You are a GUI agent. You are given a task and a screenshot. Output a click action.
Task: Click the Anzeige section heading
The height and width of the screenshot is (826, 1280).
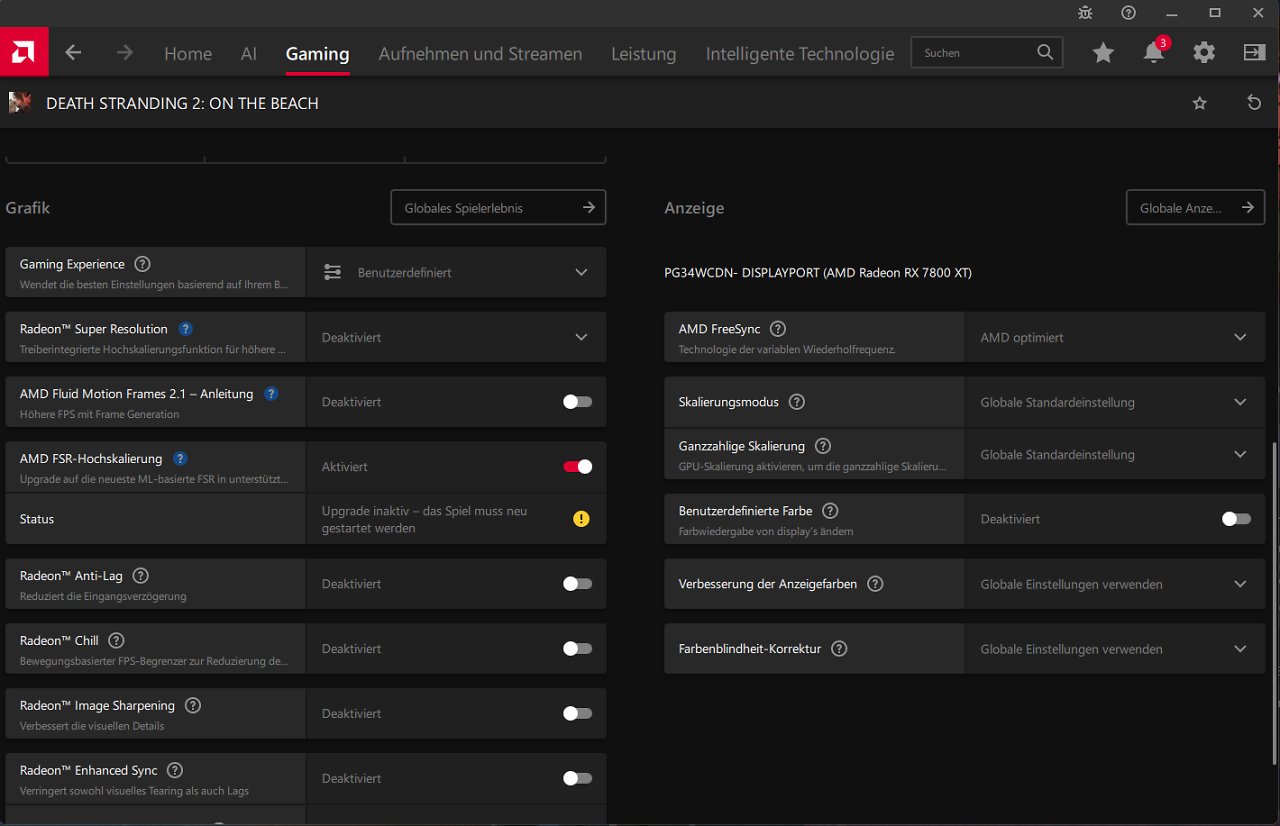[694, 208]
